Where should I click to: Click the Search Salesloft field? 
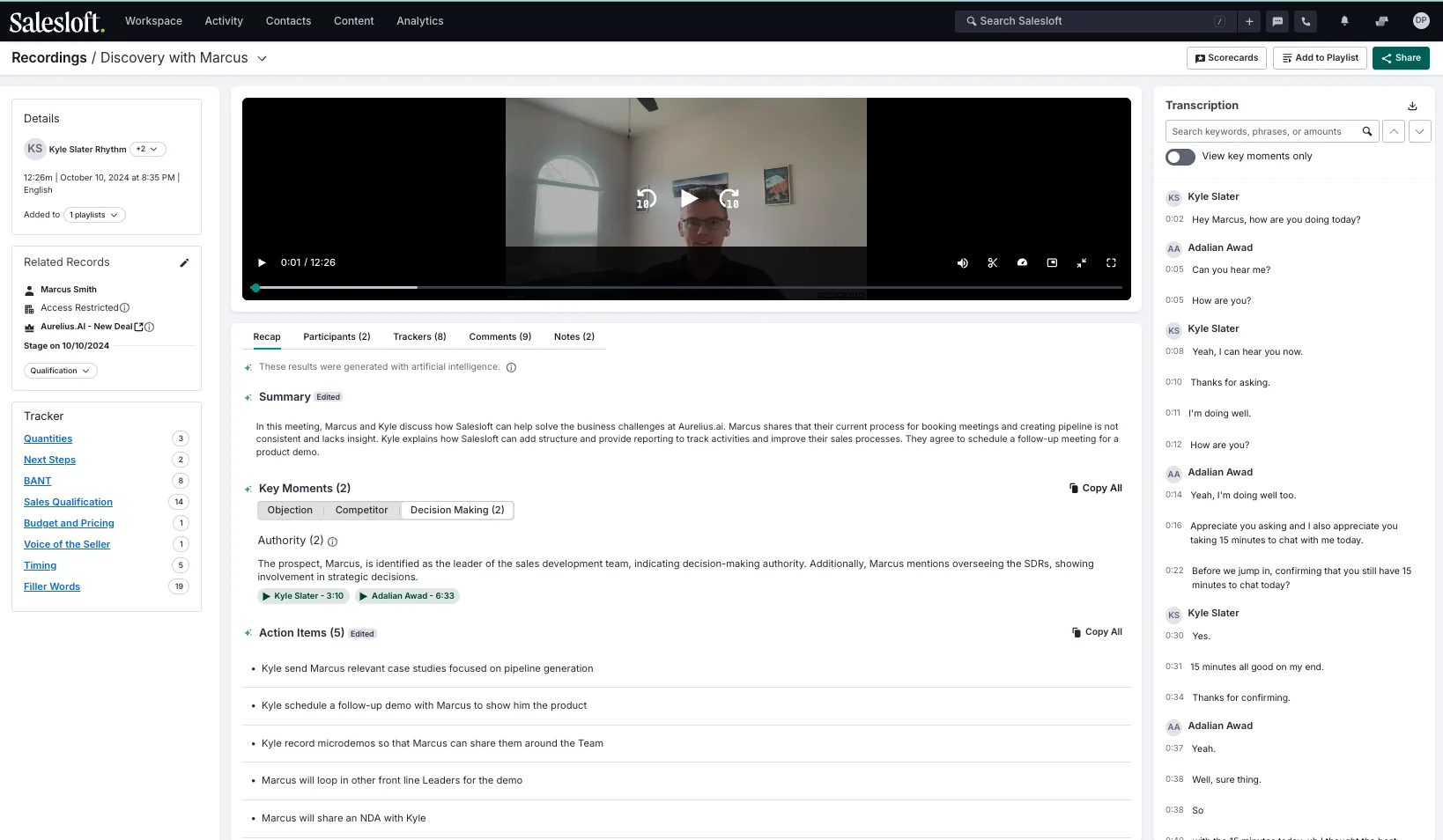[x=1094, y=21]
